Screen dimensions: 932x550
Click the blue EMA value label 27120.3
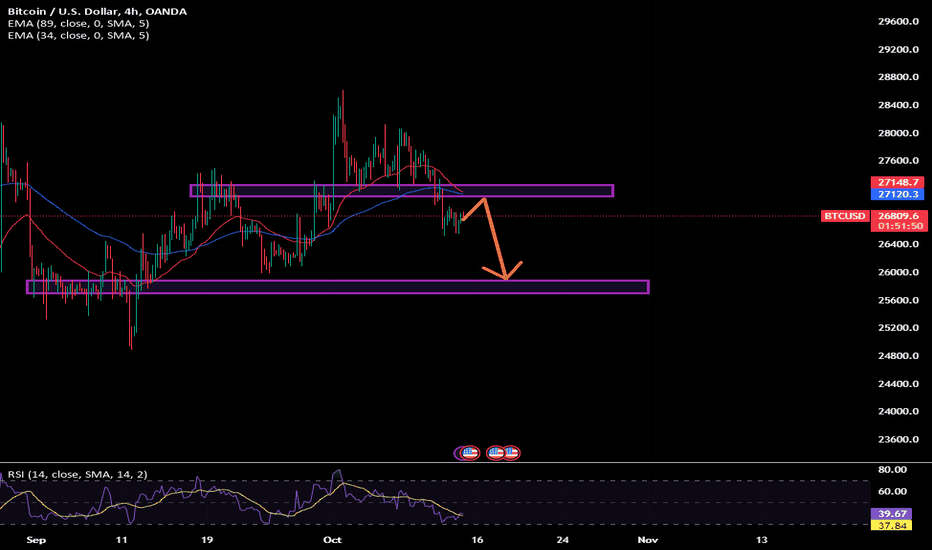pos(898,194)
